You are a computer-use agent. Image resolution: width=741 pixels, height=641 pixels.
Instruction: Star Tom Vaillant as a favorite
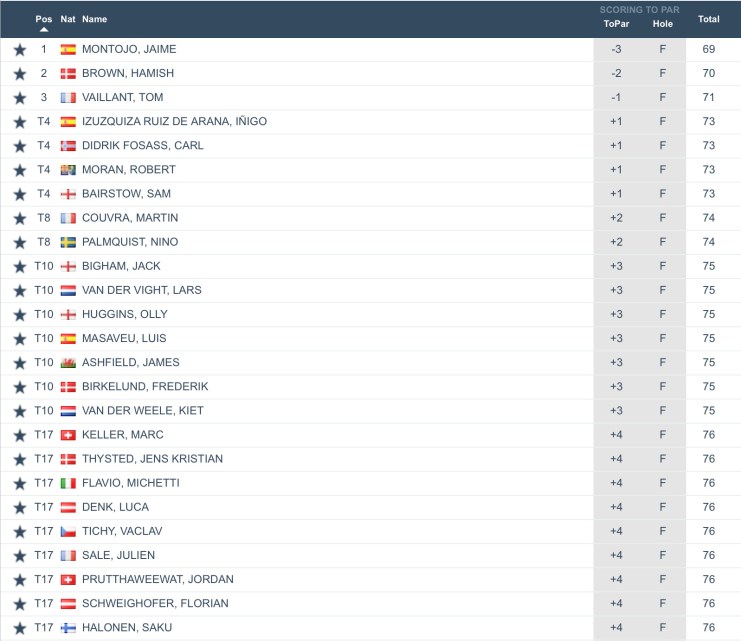pos(19,97)
